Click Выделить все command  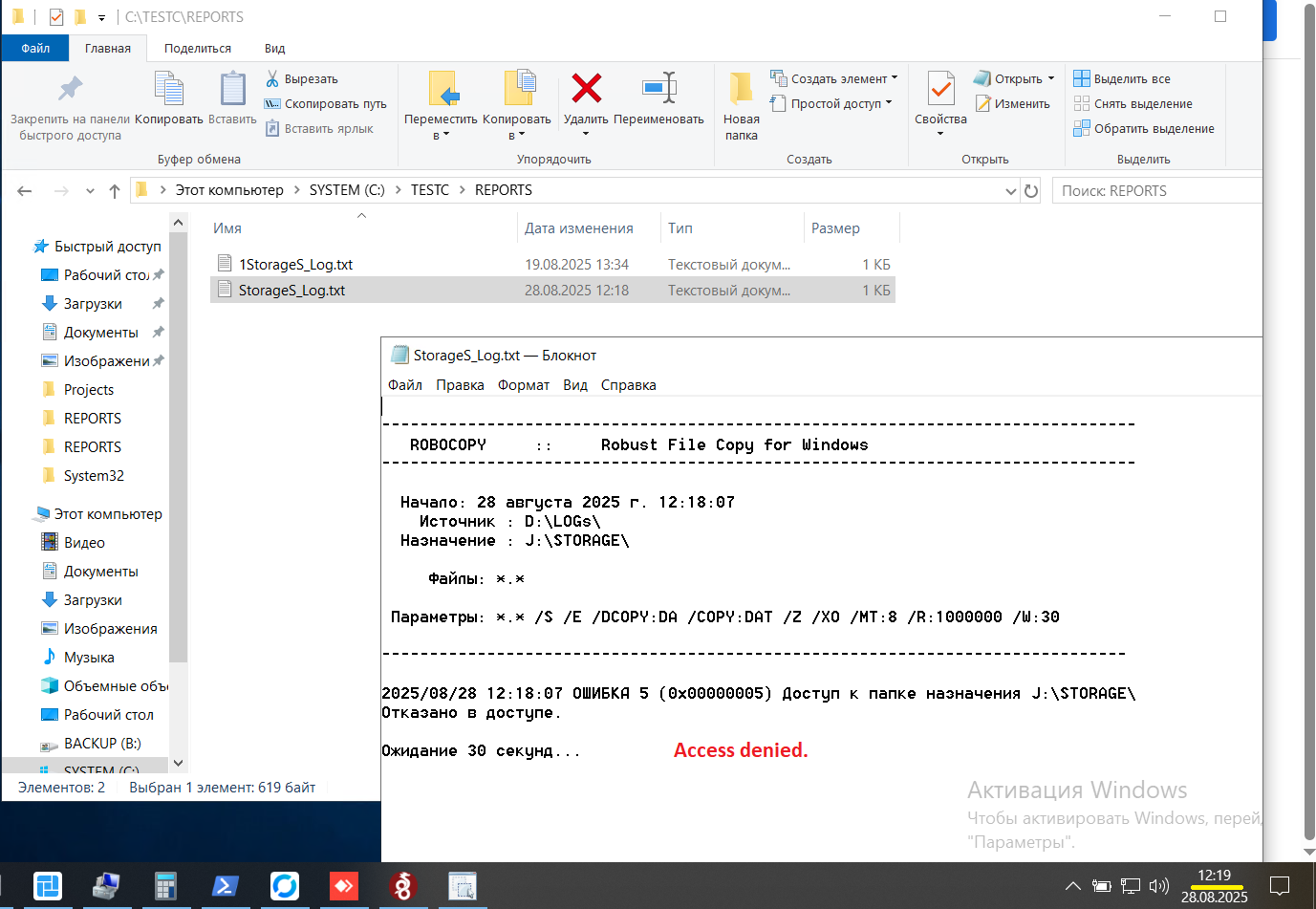[x=1122, y=79]
